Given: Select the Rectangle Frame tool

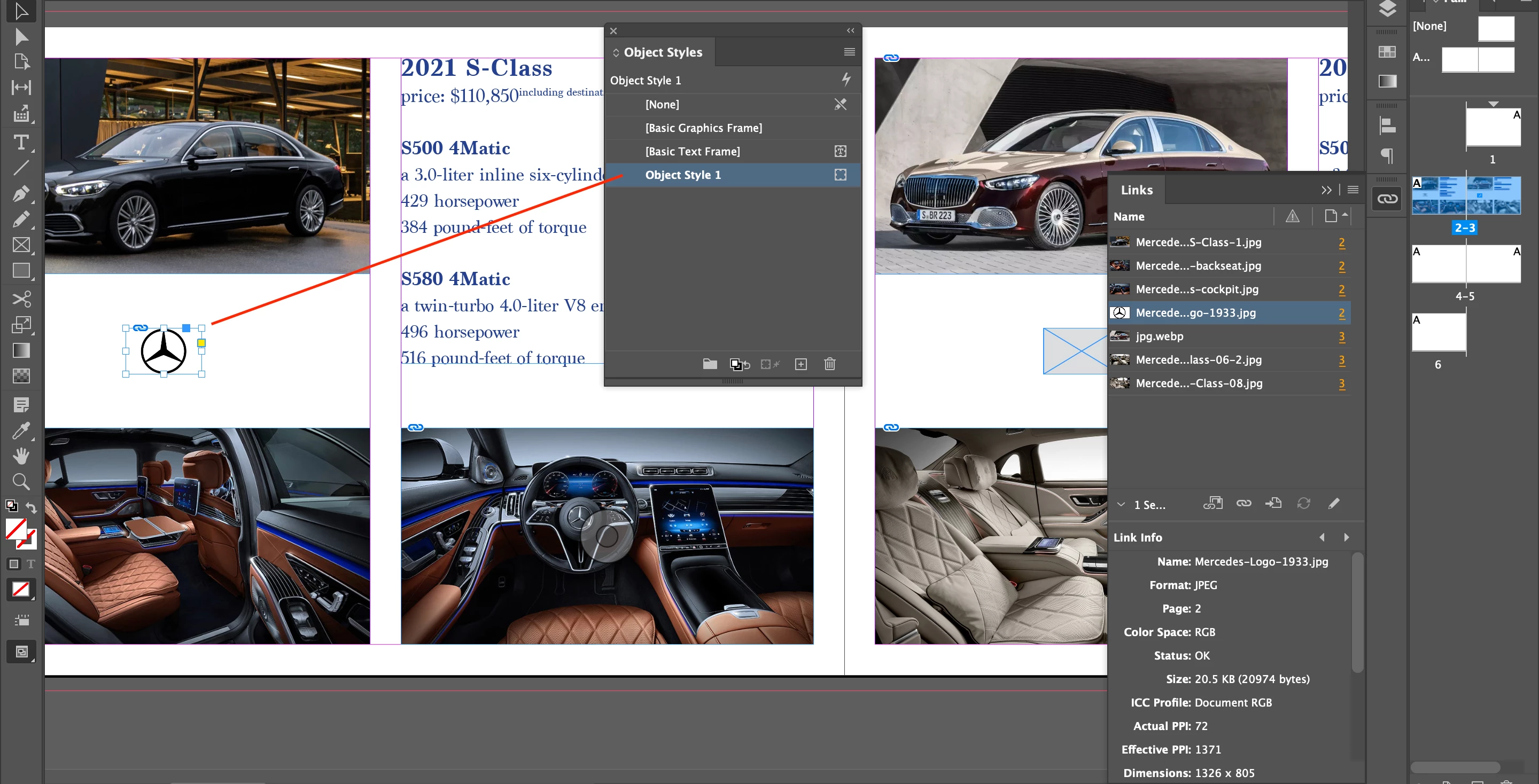Looking at the screenshot, I should pos(21,245).
